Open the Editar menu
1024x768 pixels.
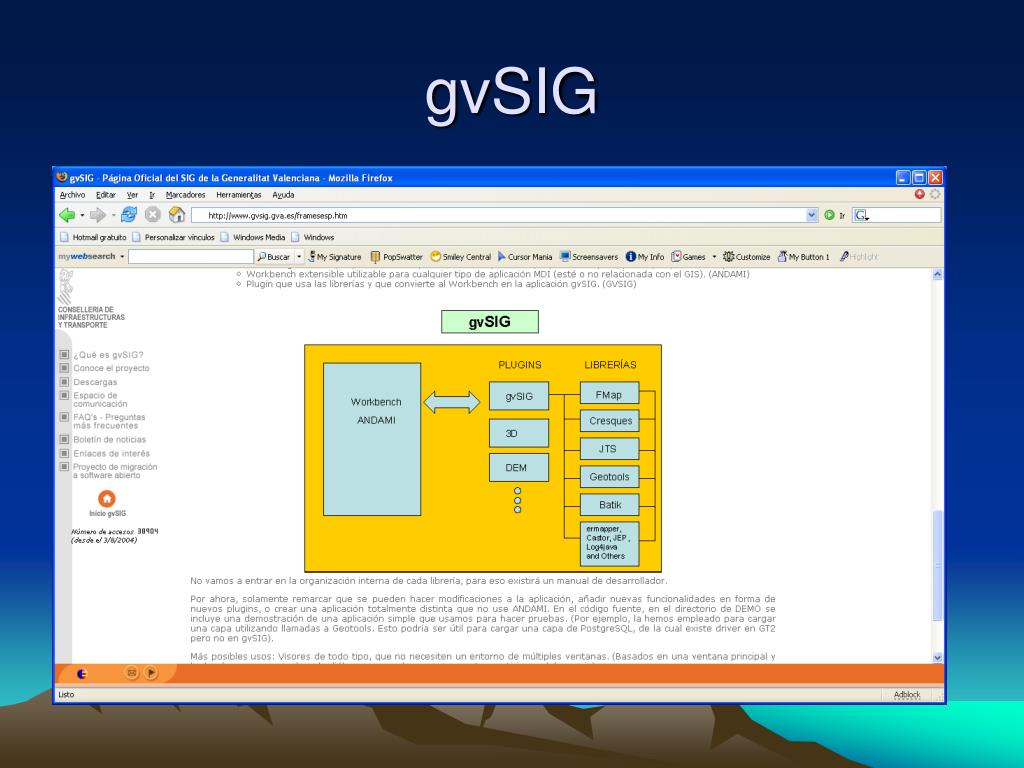pos(106,195)
